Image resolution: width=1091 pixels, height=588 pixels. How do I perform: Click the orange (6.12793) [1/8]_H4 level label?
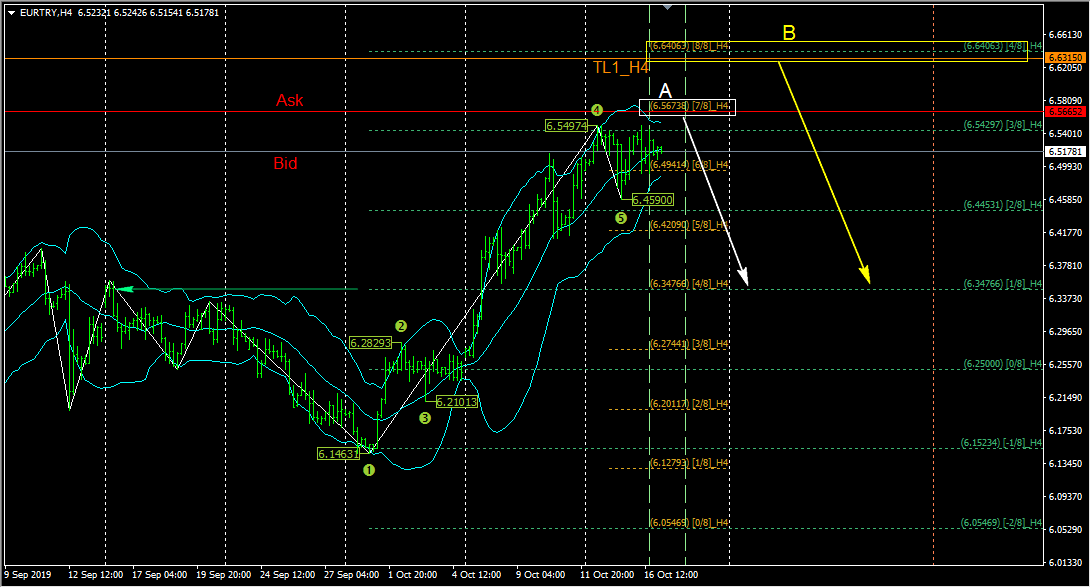[690, 463]
